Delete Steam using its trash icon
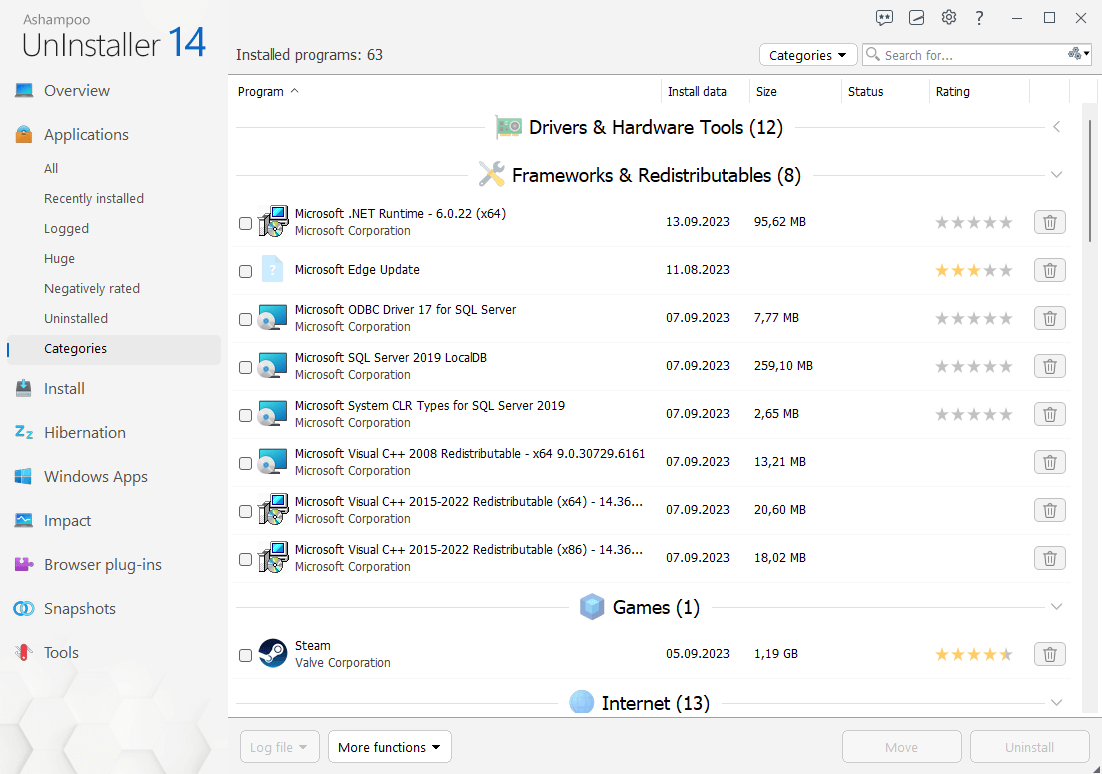 (1049, 654)
